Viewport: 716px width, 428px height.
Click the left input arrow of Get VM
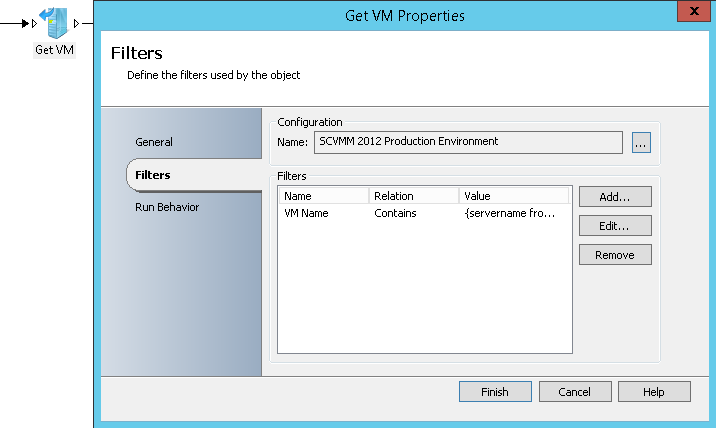[34, 23]
